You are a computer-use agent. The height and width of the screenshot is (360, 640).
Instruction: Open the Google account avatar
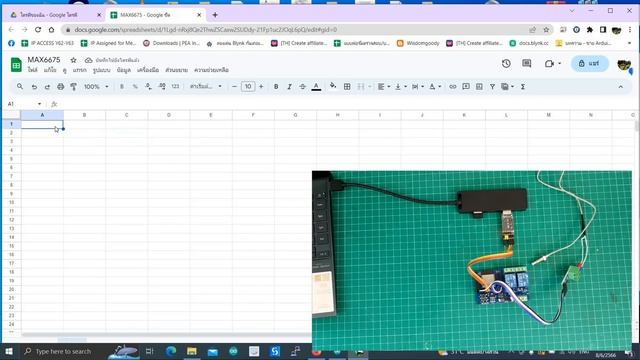624,64
